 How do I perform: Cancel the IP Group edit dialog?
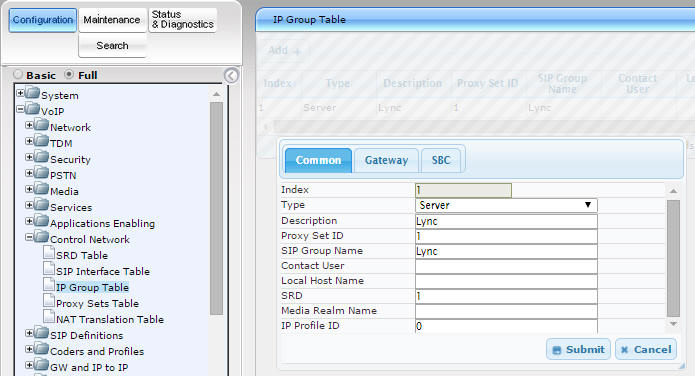[x=646, y=349]
